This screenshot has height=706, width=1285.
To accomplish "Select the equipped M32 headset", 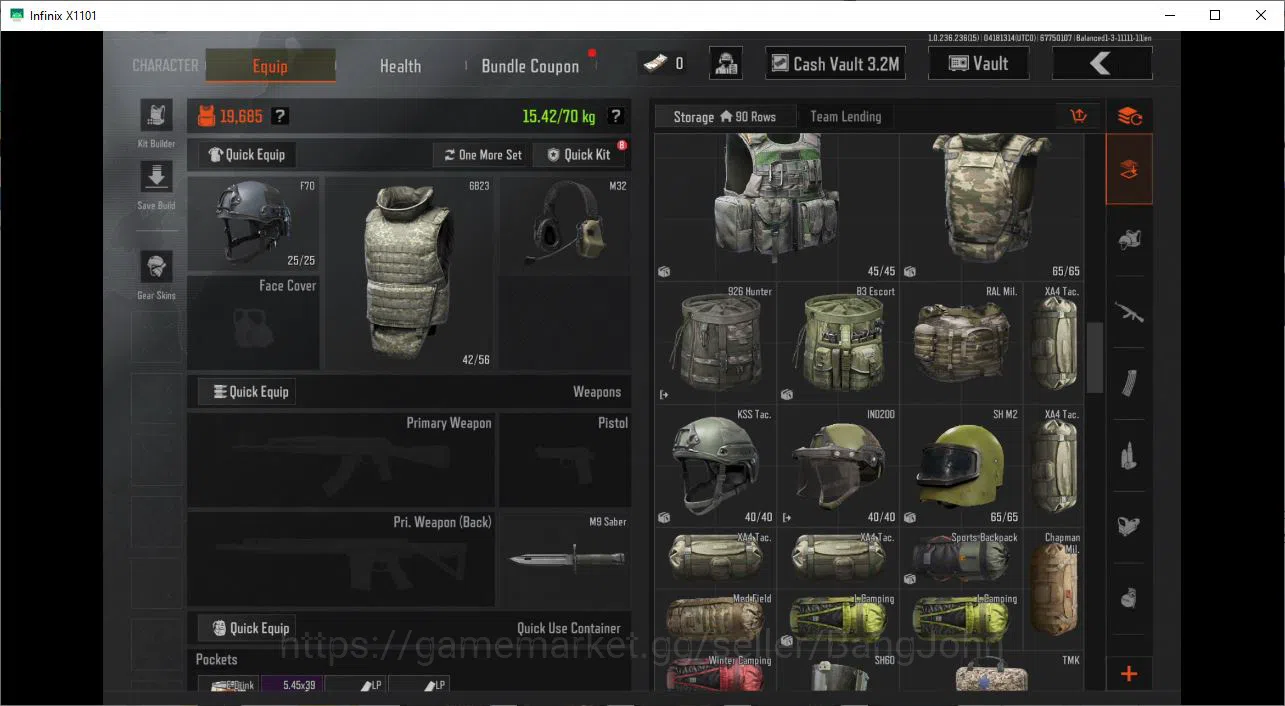I will 565,224.
